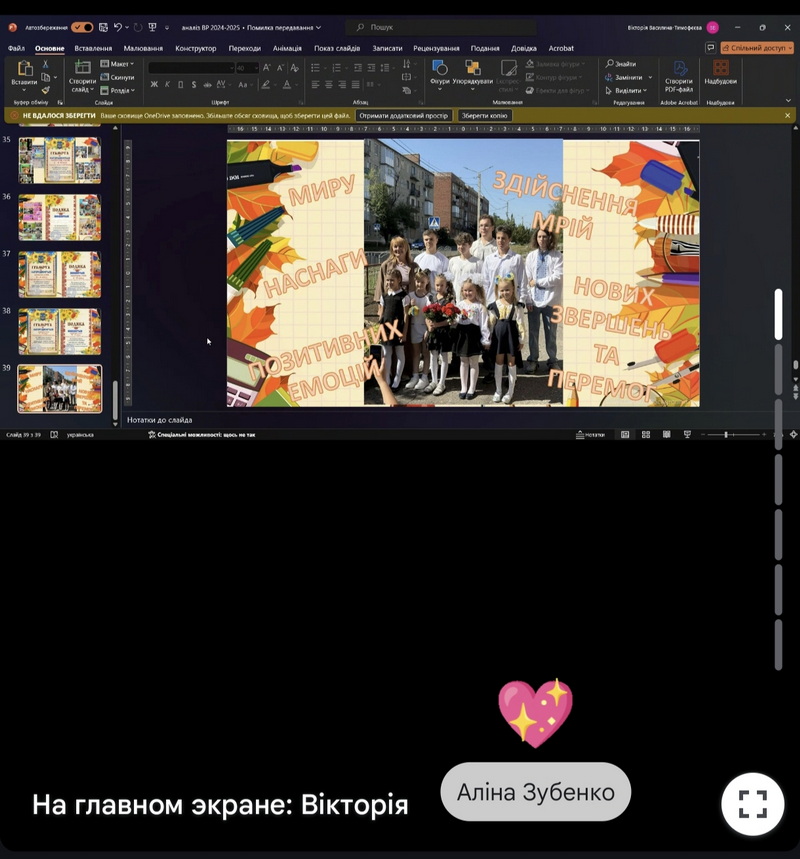Open the Анімація ribbon tab

tap(287, 48)
